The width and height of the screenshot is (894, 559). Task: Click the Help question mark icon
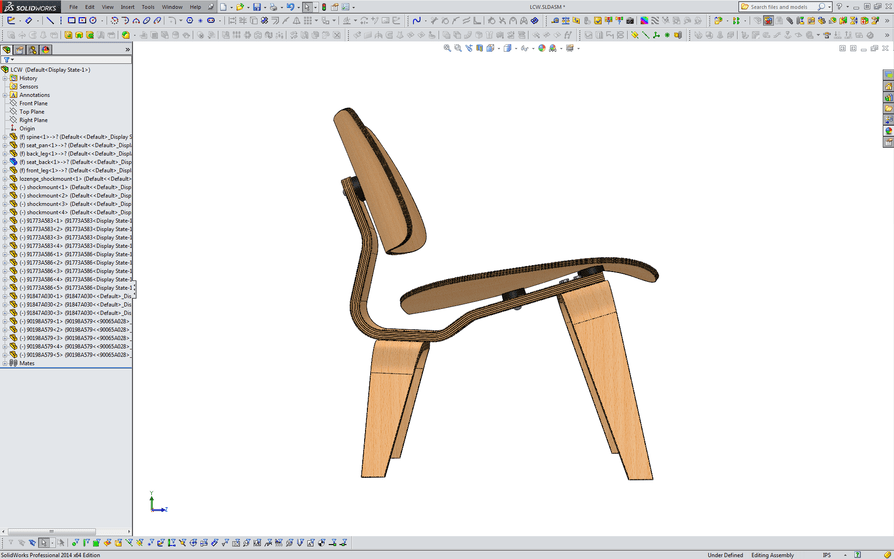[839, 7]
